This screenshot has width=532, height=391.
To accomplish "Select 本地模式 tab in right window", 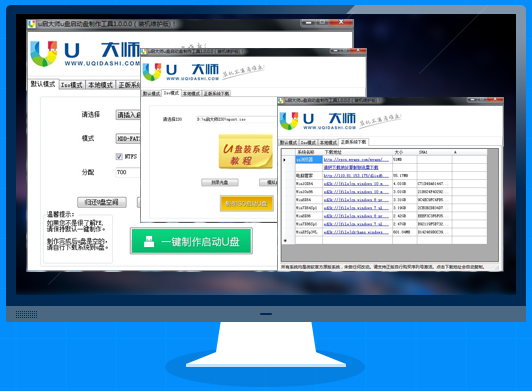I will (x=328, y=142).
